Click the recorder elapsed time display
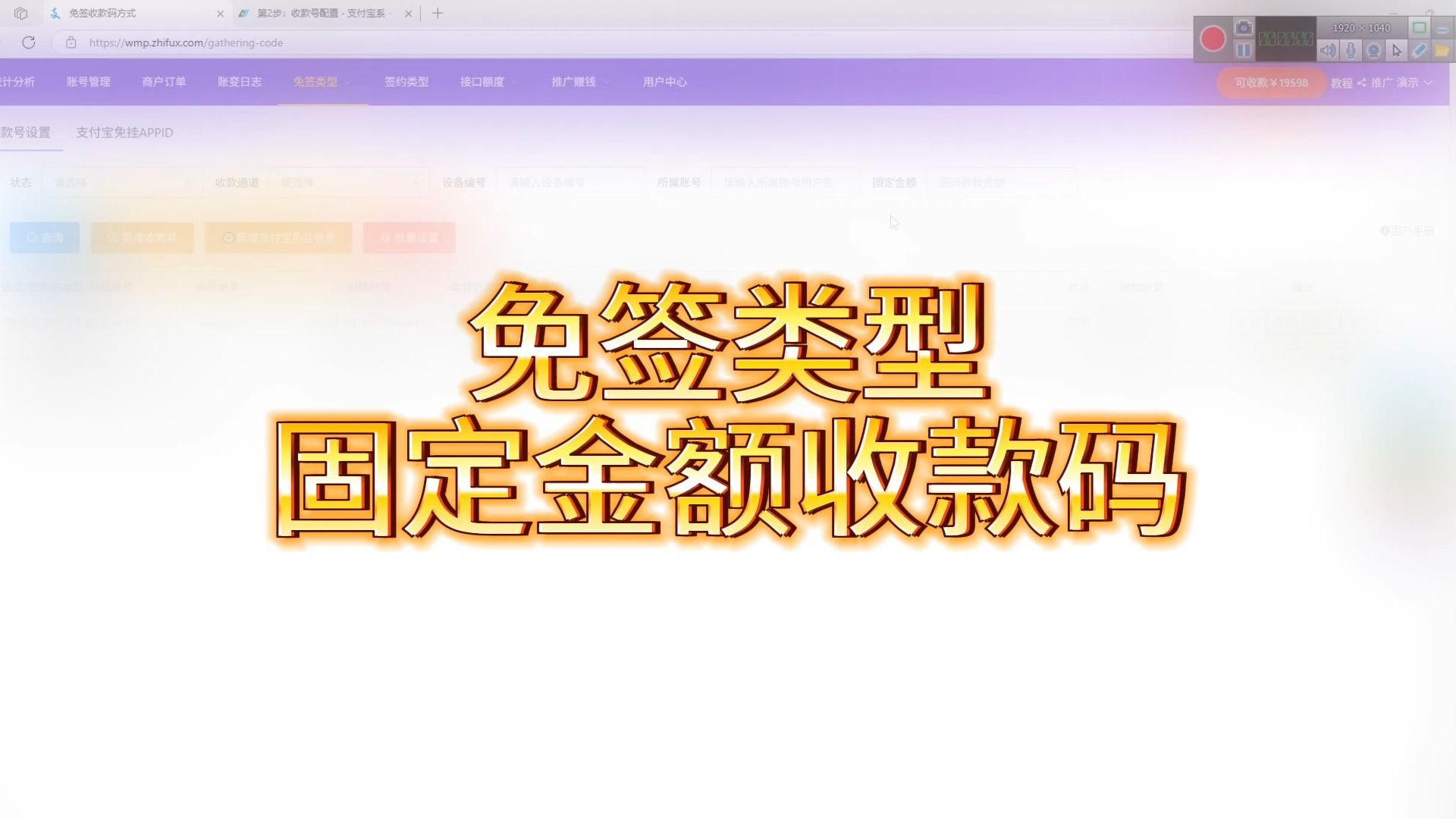Viewport: 1456px width, 819px height. pyautogui.click(x=1285, y=39)
